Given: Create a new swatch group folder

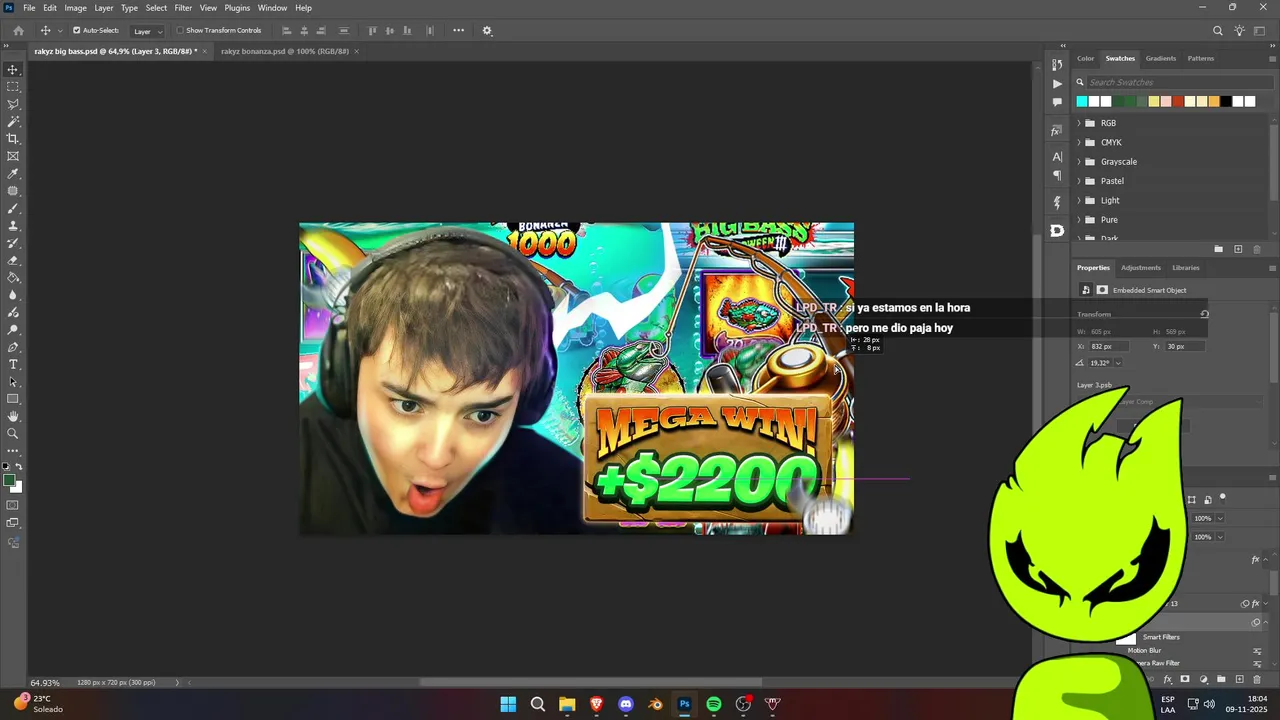Looking at the screenshot, I should pos(1218,249).
